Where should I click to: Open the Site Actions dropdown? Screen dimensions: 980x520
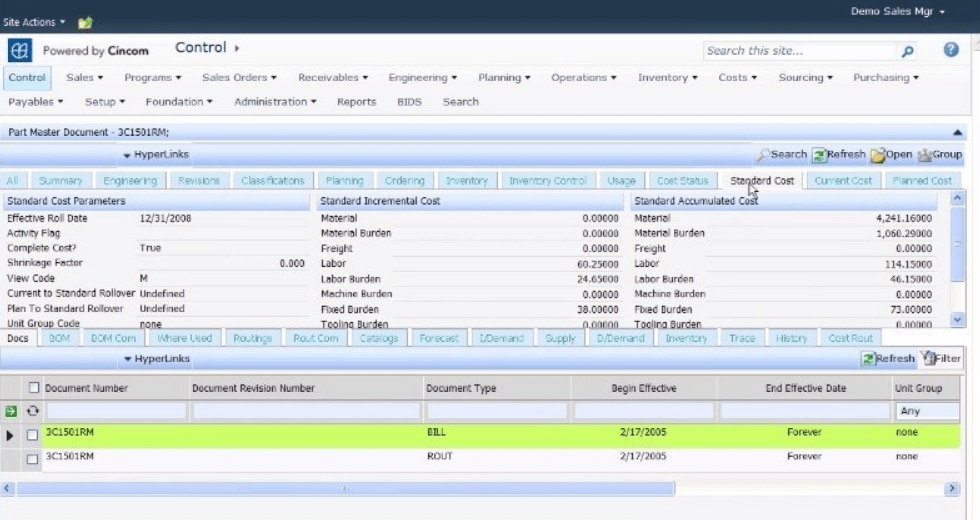point(34,22)
